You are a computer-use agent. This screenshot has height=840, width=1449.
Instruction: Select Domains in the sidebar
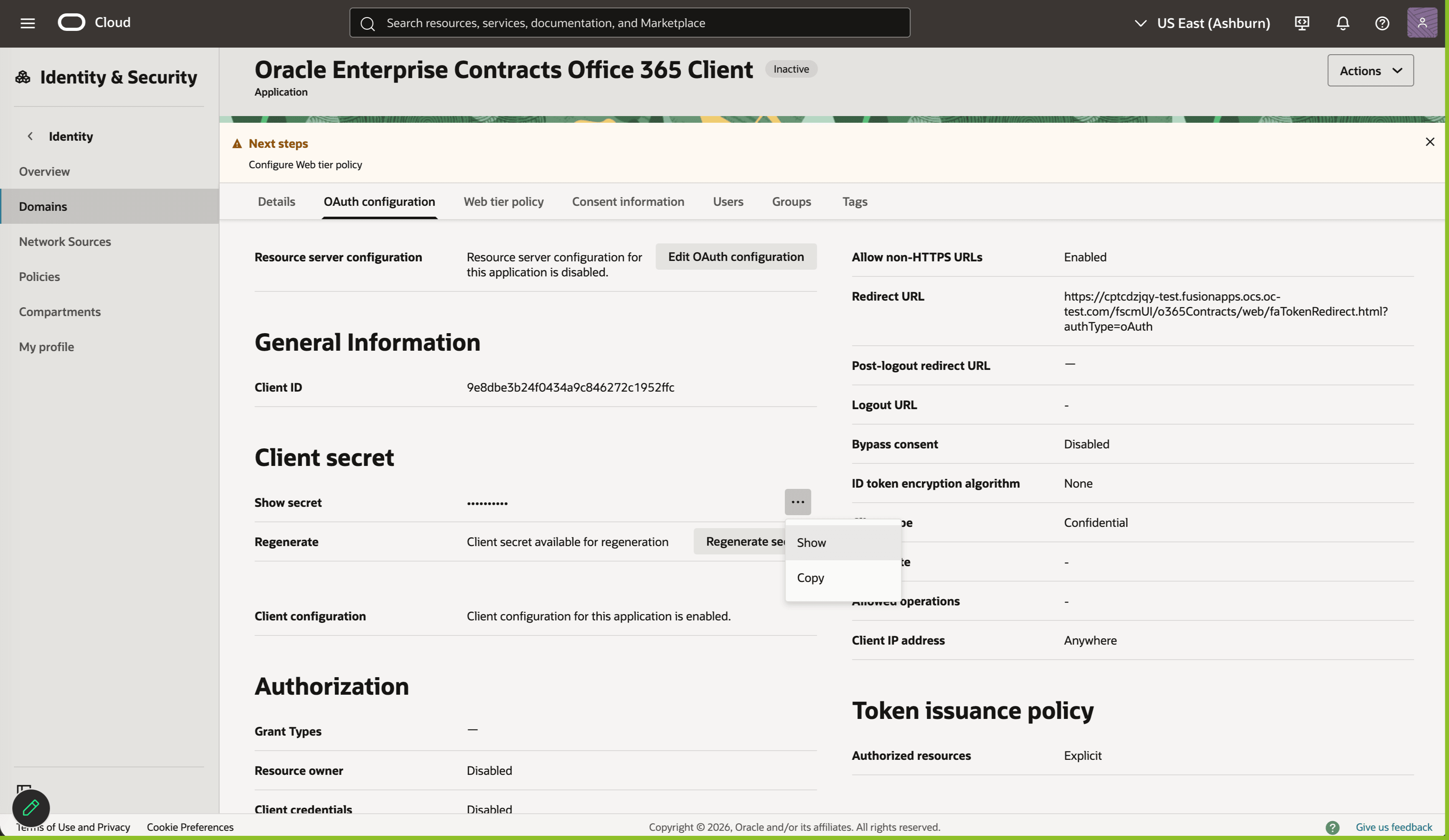click(109, 206)
